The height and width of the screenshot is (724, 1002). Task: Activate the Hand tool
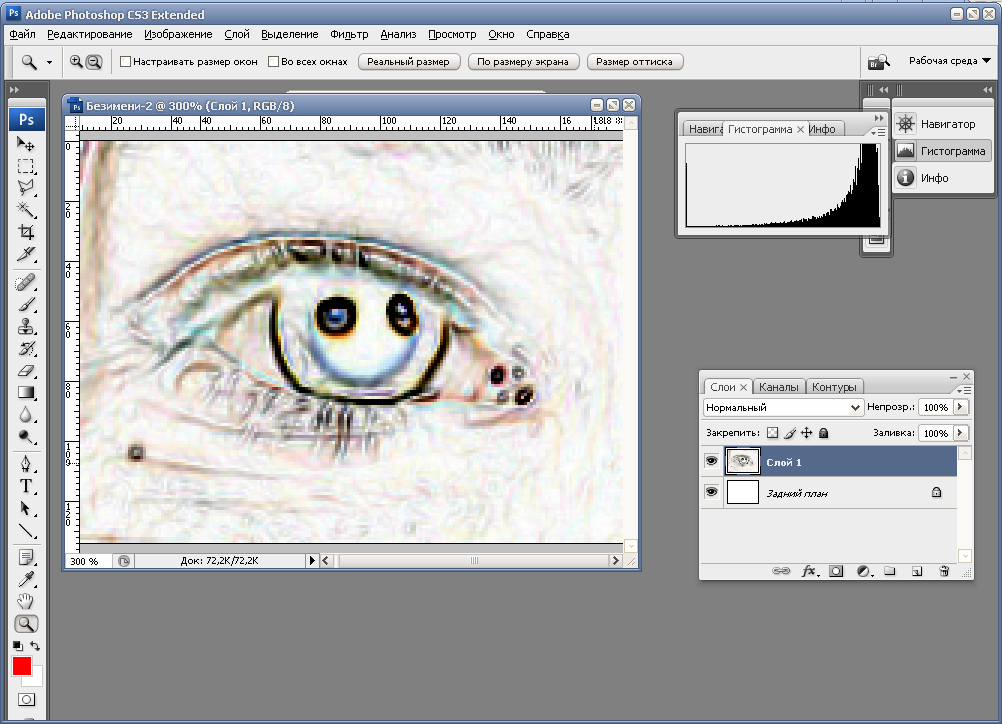(x=27, y=601)
